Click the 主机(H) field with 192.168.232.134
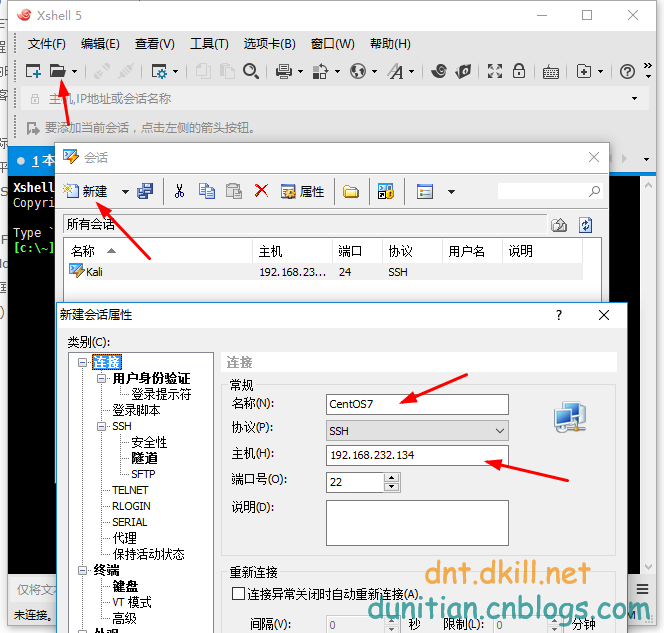664x633 pixels. [417, 455]
